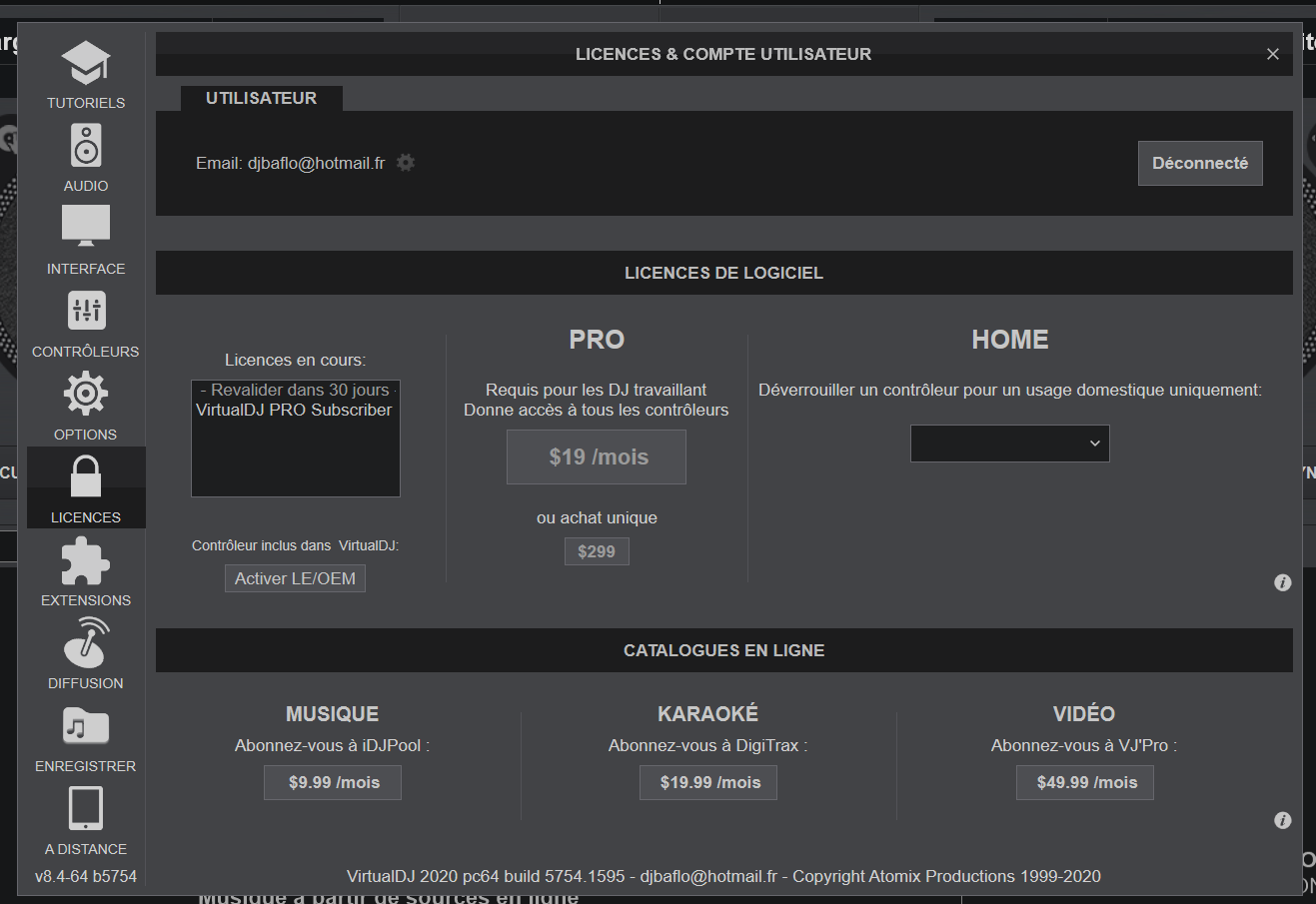
Task: Subscribe to PRO at $19 /mois
Action: click(x=597, y=456)
